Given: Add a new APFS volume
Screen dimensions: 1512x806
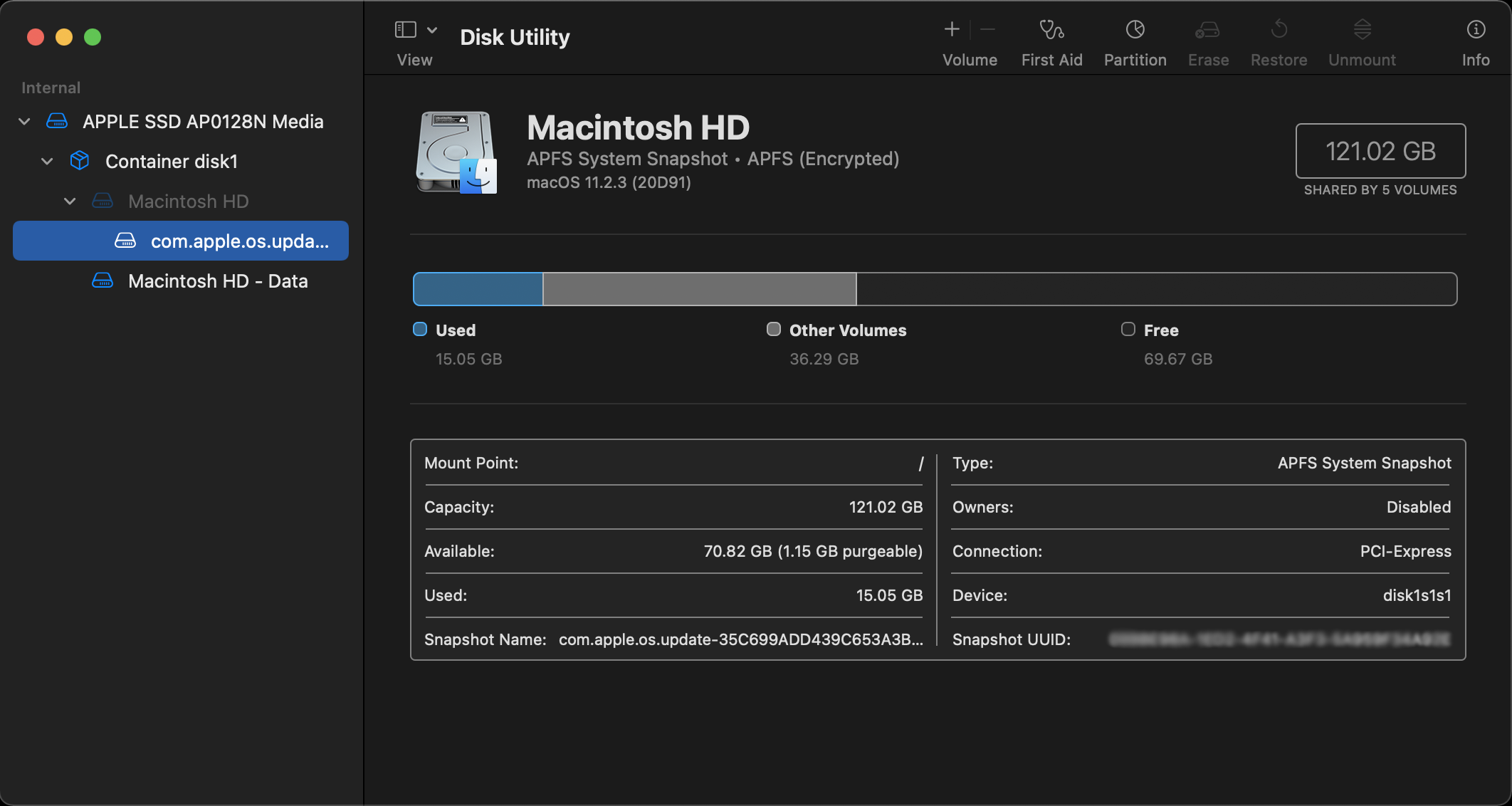Looking at the screenshot, I should coord(951,29).
